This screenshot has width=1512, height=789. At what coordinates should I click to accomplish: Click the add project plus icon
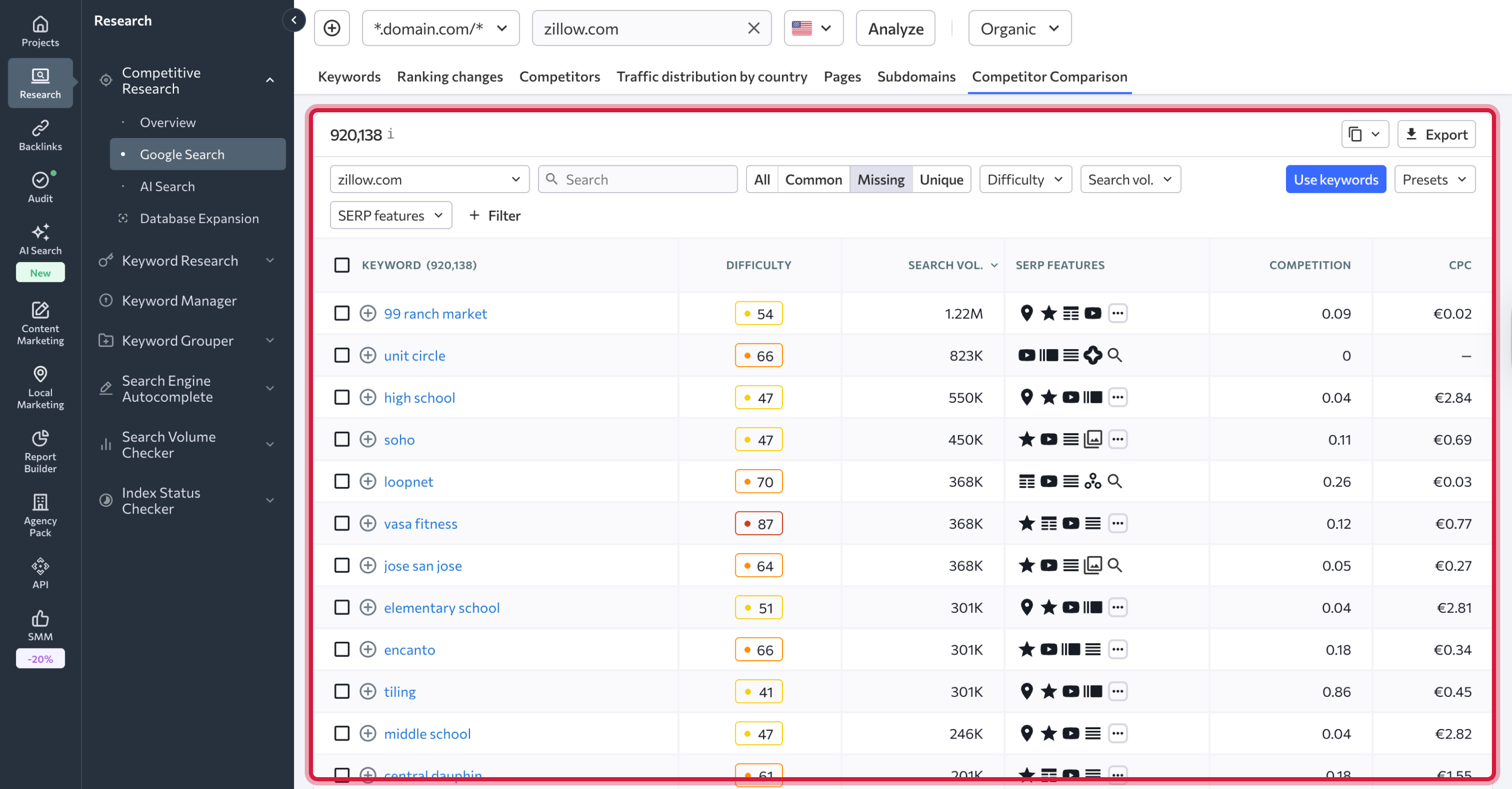click(x=332, y=28)
